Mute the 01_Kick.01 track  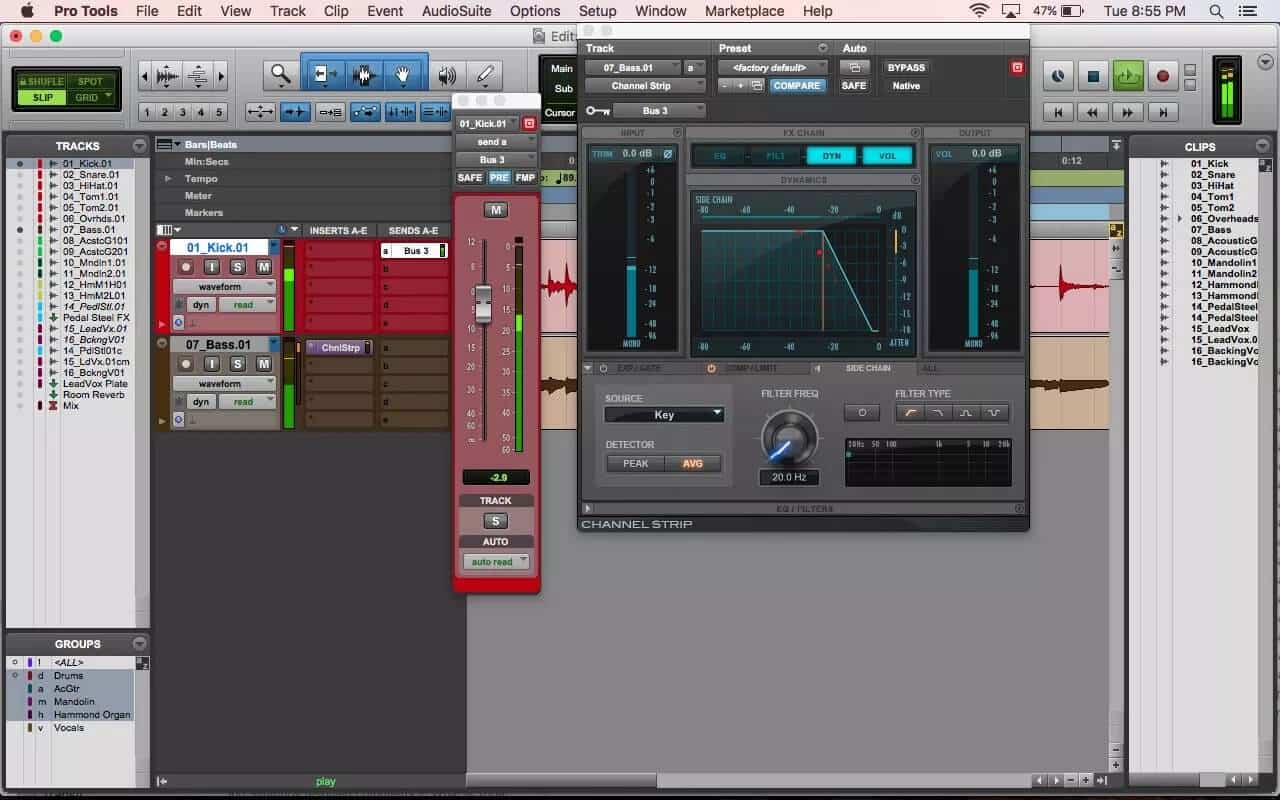(263, 267)
